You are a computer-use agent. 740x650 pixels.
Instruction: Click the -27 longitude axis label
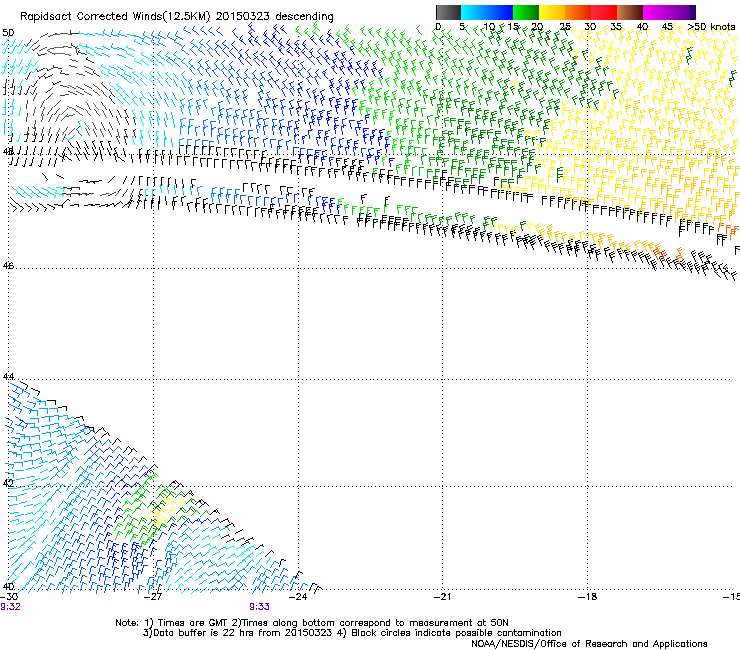tap(153, 597)
